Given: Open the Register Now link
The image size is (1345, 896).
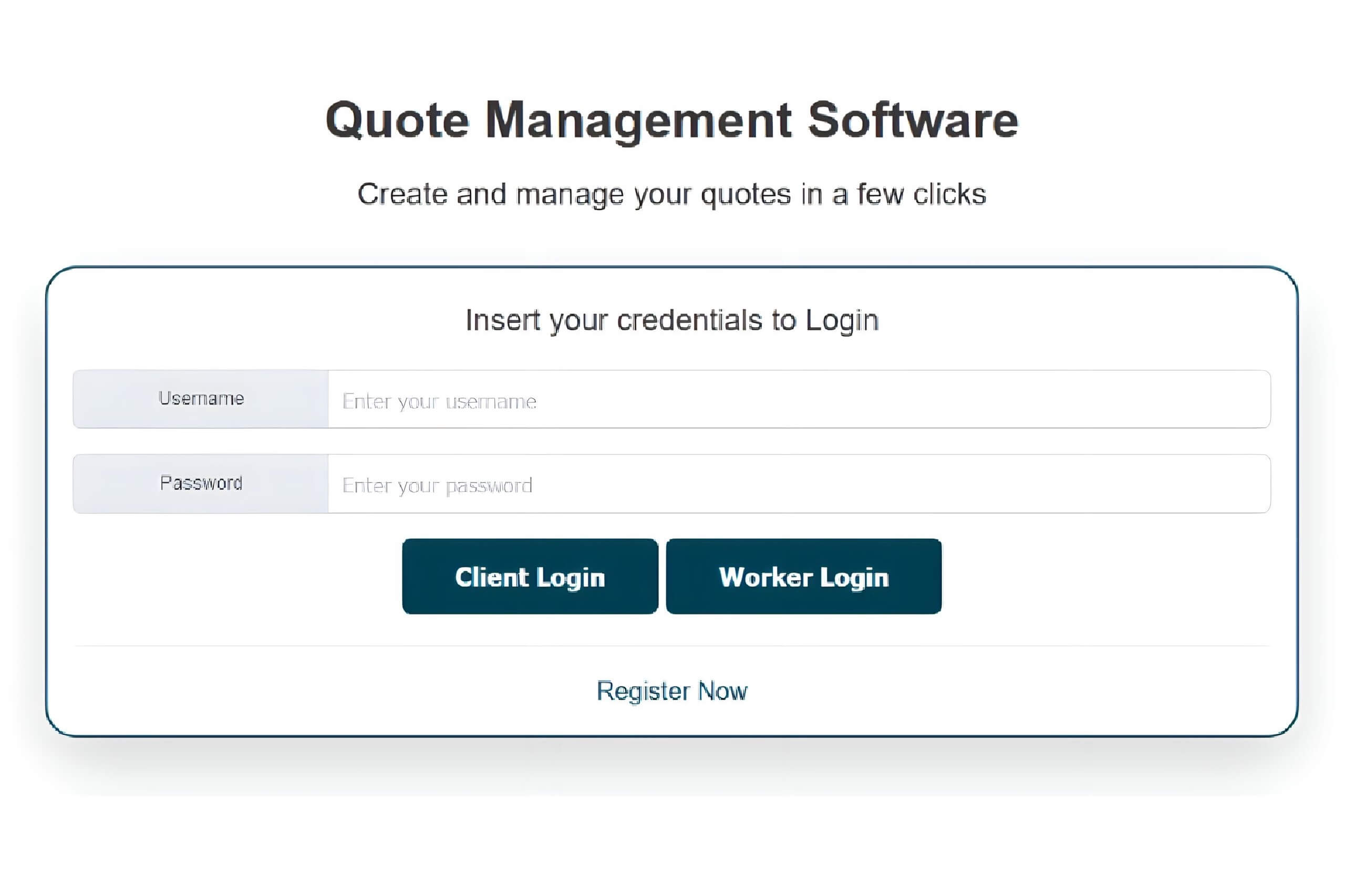Looking at the screenshot, I should click(x=671, y=691).
